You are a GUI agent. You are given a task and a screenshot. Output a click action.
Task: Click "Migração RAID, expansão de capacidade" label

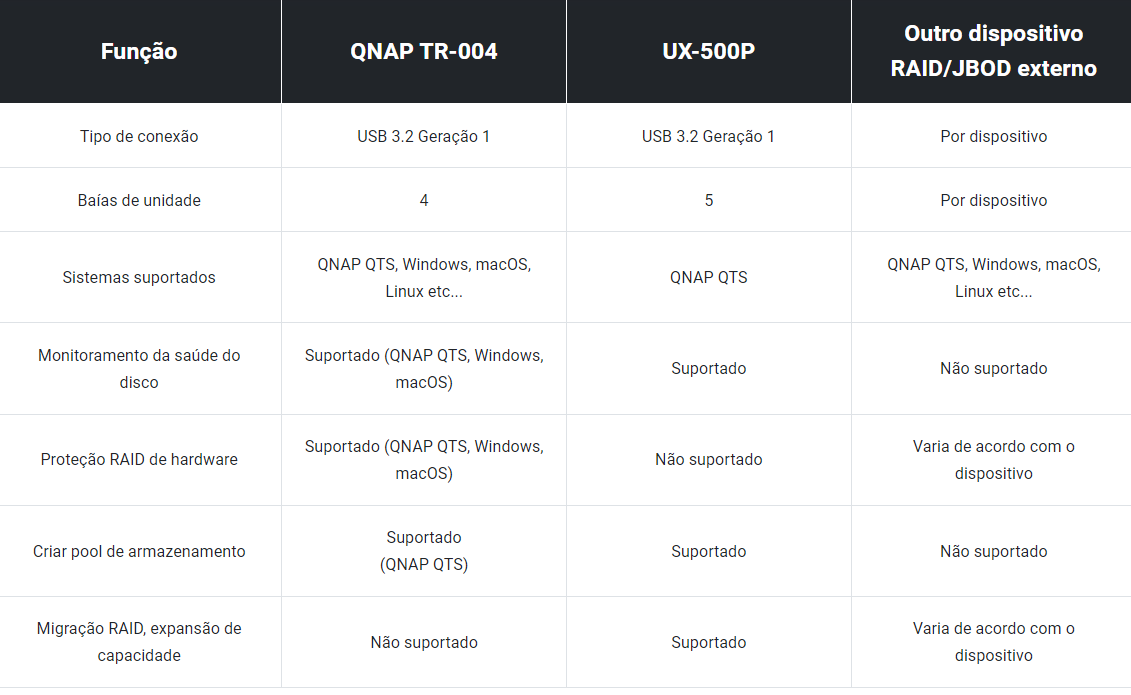point(139,642)
